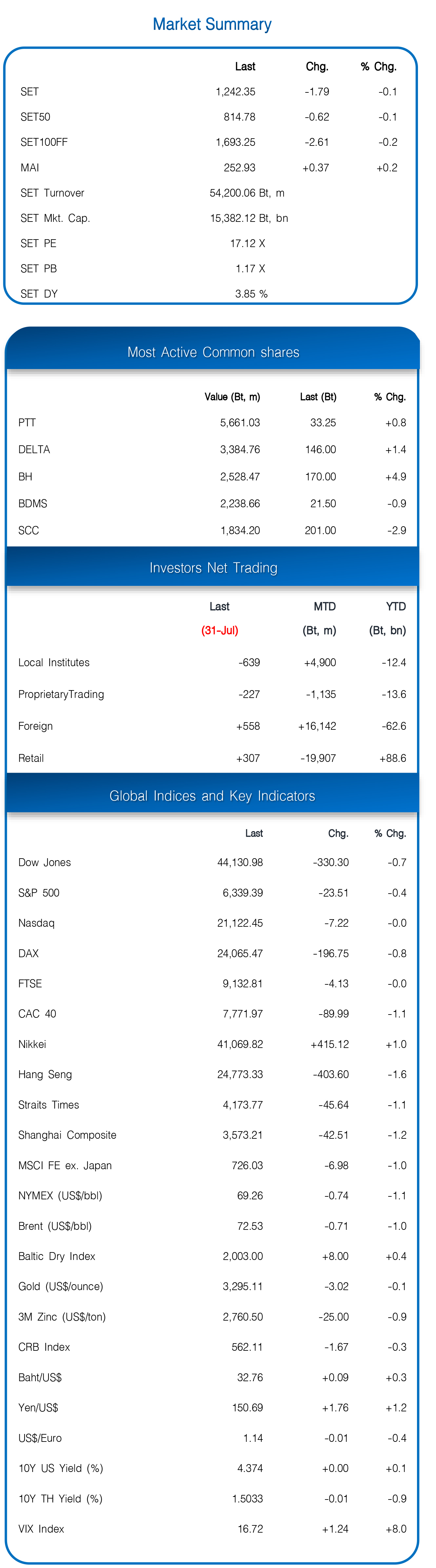The height and width of the screenshot is (1568, 436).
Task: Click the SET Turnover label
Action: pyautogui.click(x=52, y=193)
